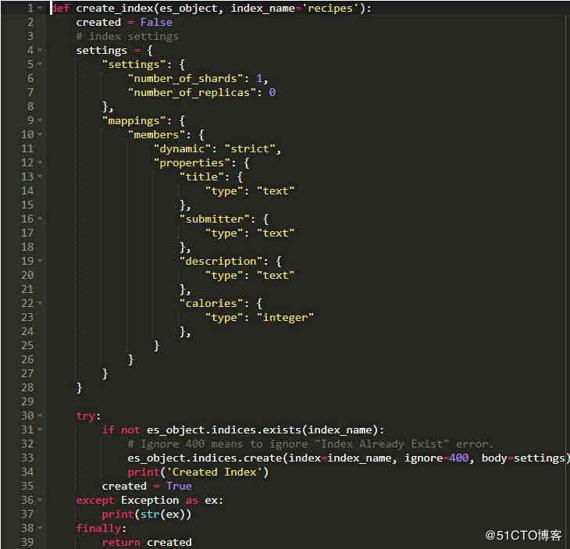Screen dimensions: 570x549
Task: Click the finally keyword
Action: click(x=99, y=528)
